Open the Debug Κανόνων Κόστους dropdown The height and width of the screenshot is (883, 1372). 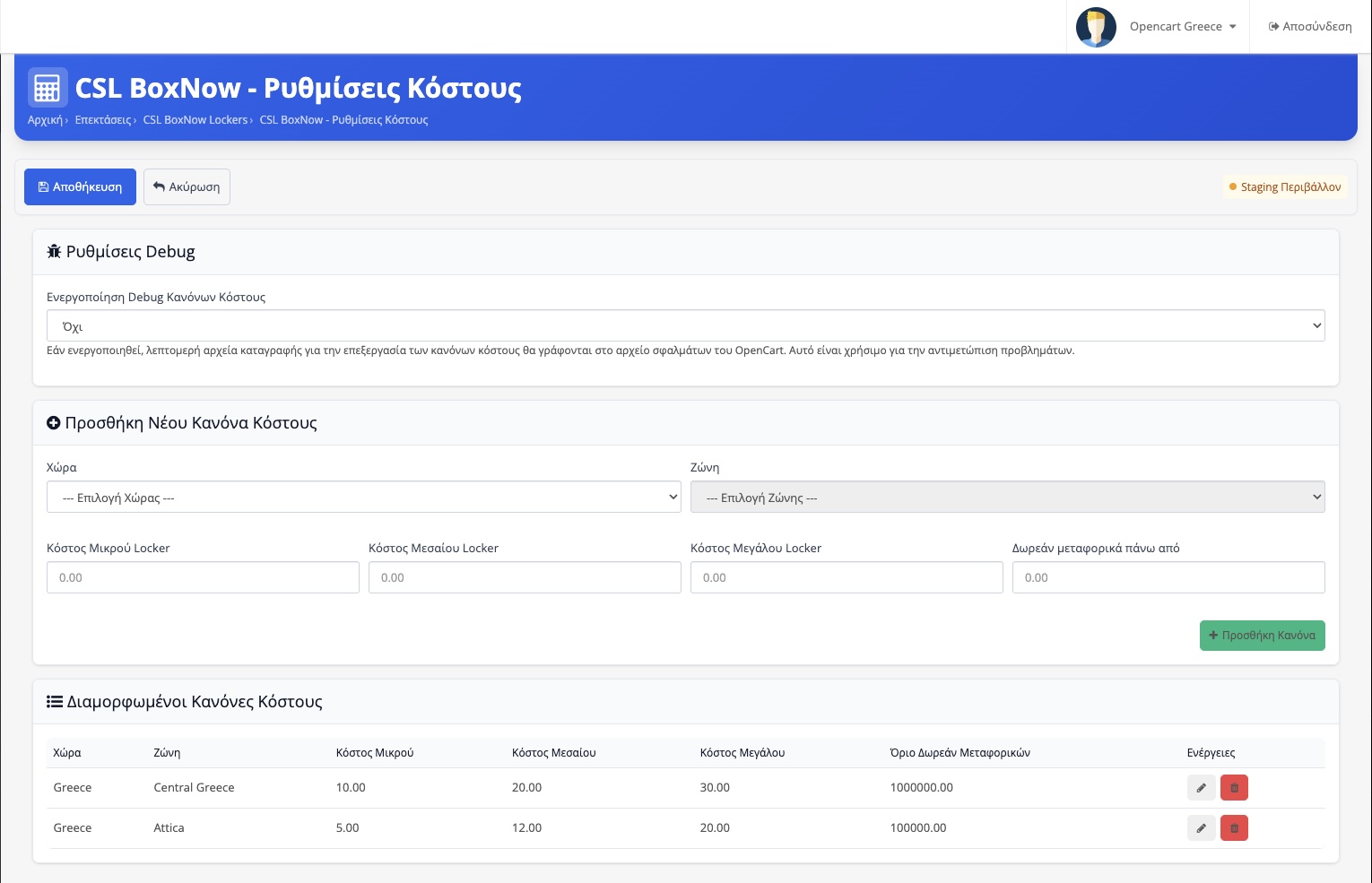[686, 326]
